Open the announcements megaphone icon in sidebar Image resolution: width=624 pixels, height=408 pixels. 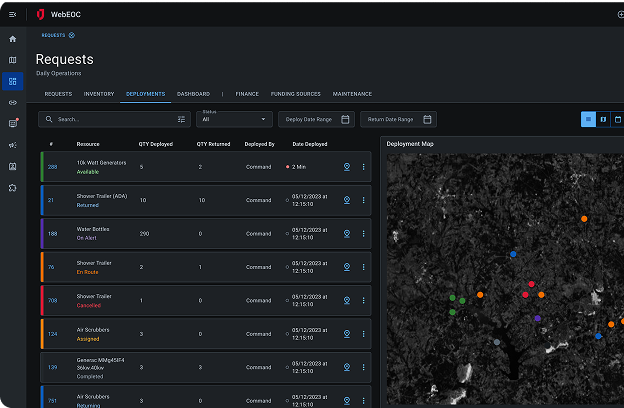[12, 145]
